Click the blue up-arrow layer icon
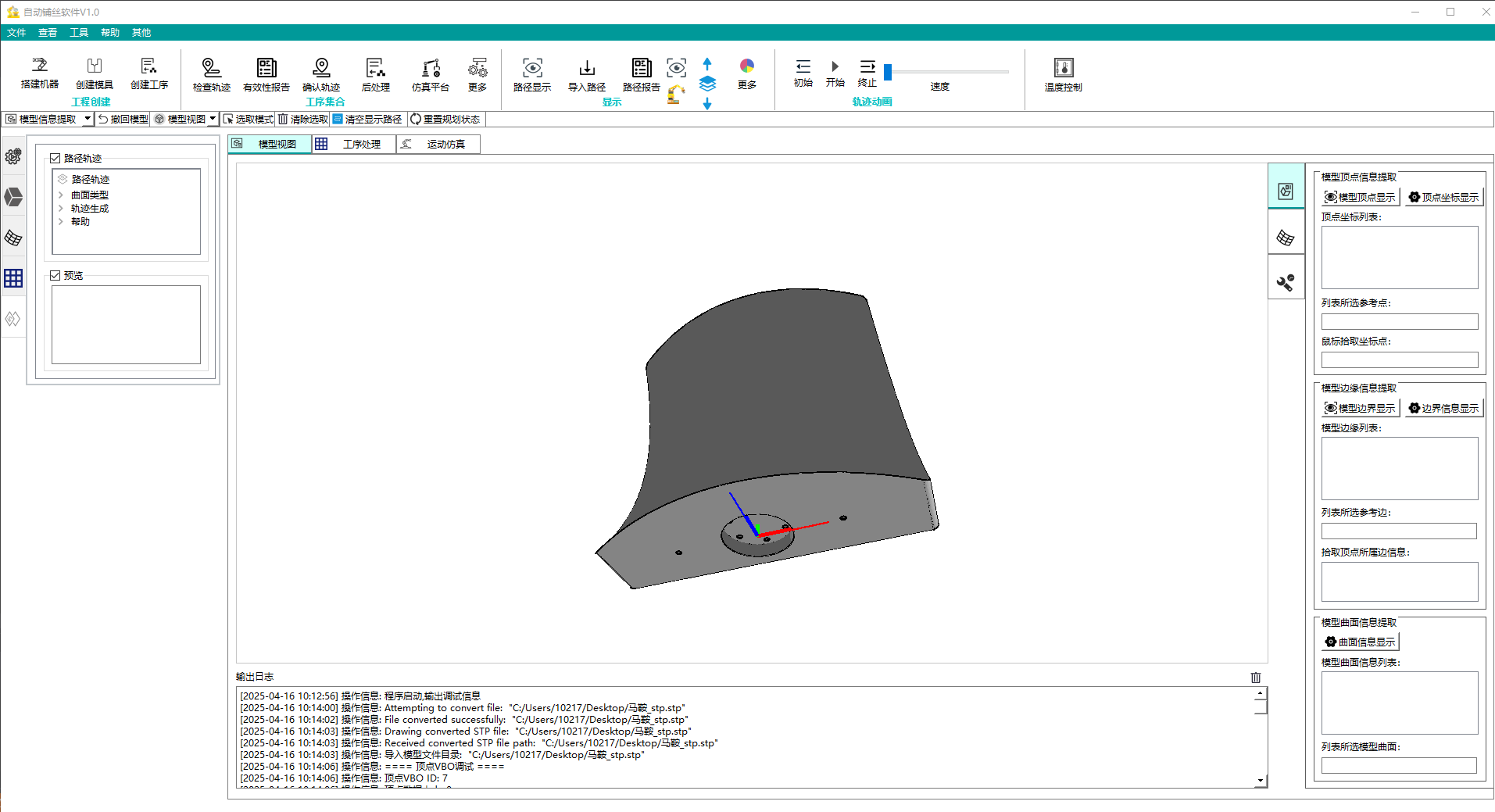The height and width of the screenshot is (812, 1495). point(707,63)
